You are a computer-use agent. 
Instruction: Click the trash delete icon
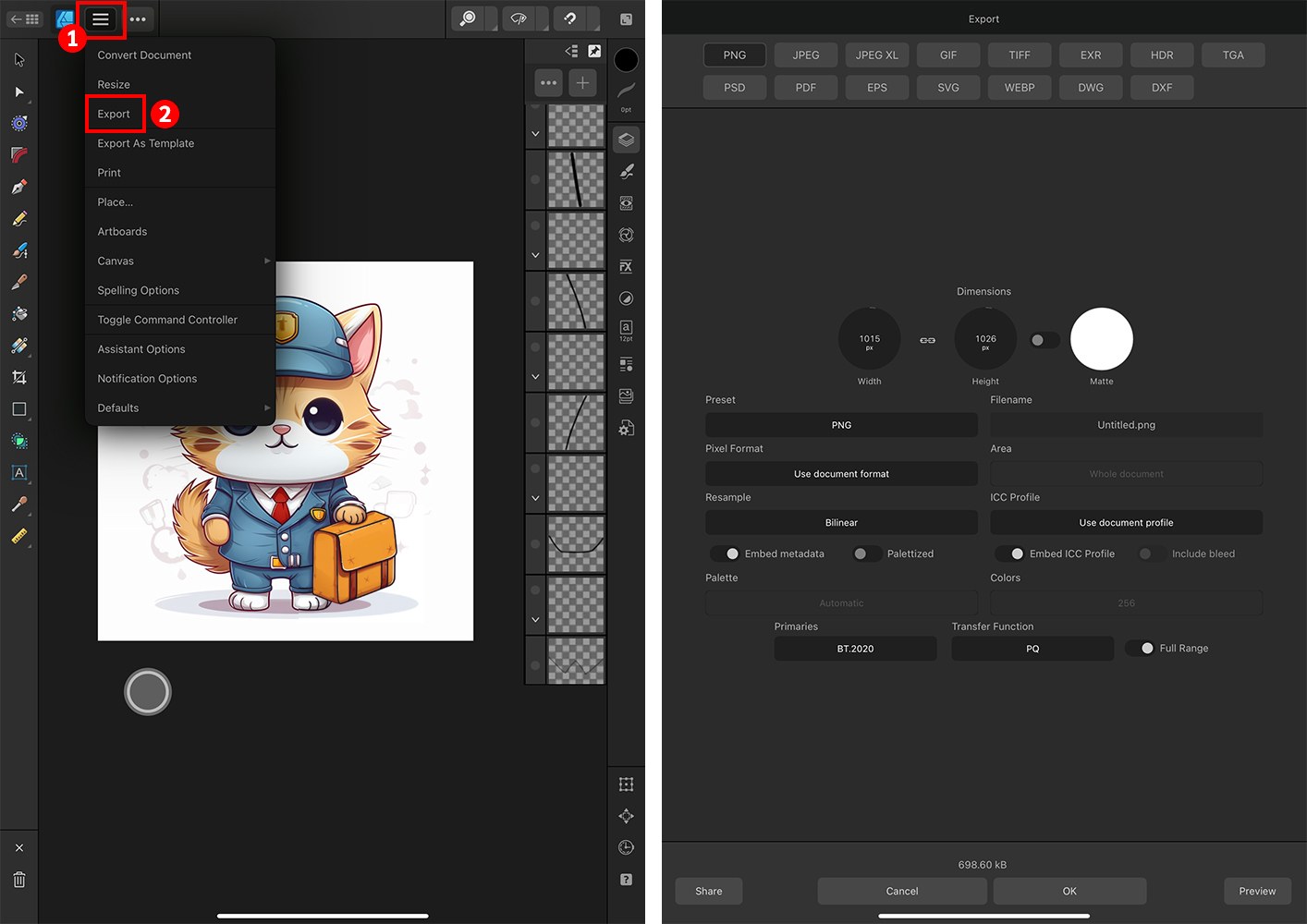(19, 880)
